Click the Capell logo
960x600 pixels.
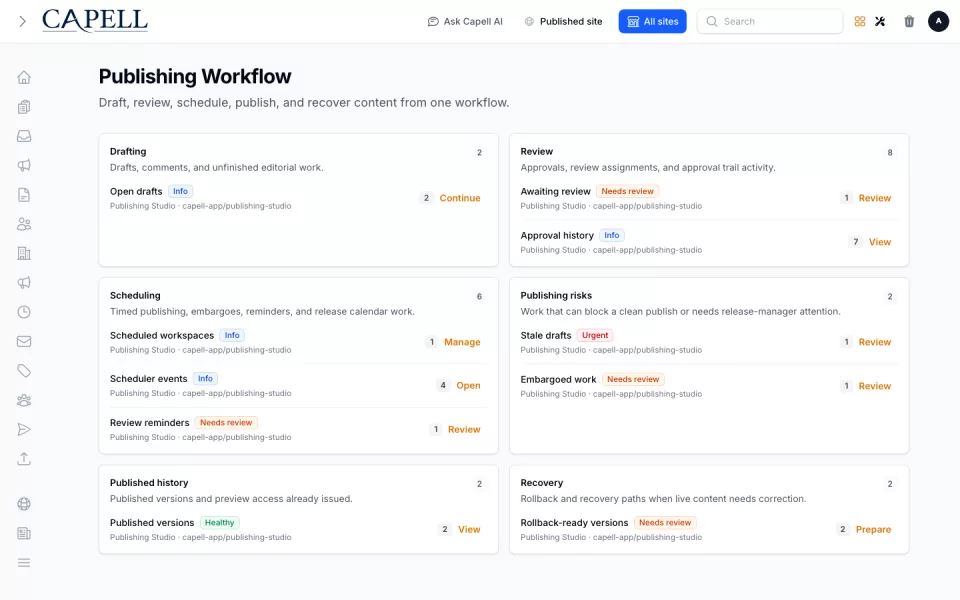[x=95, y=21]
